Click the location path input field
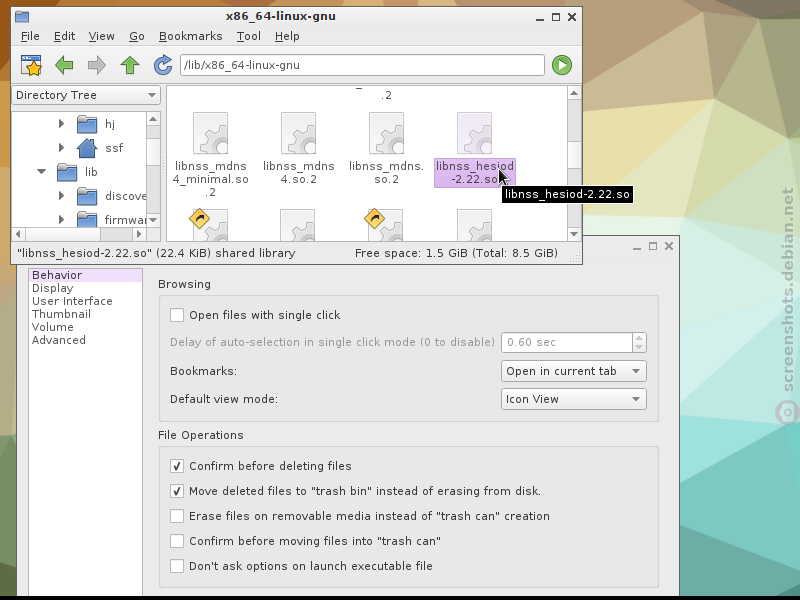Image resolution: width=800 pixels, height=600 pixels. click(x=362, y=65)
